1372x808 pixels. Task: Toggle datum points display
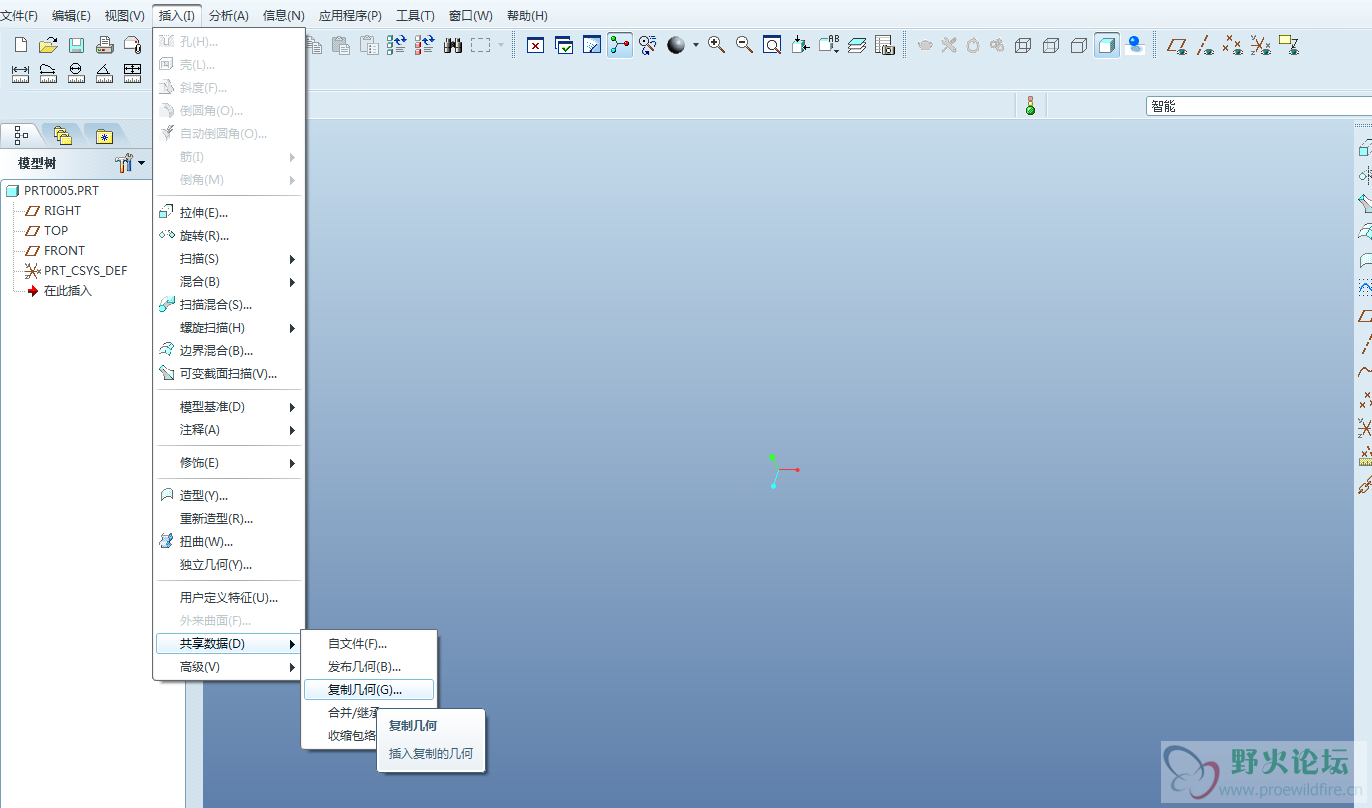pos(1233,45)
